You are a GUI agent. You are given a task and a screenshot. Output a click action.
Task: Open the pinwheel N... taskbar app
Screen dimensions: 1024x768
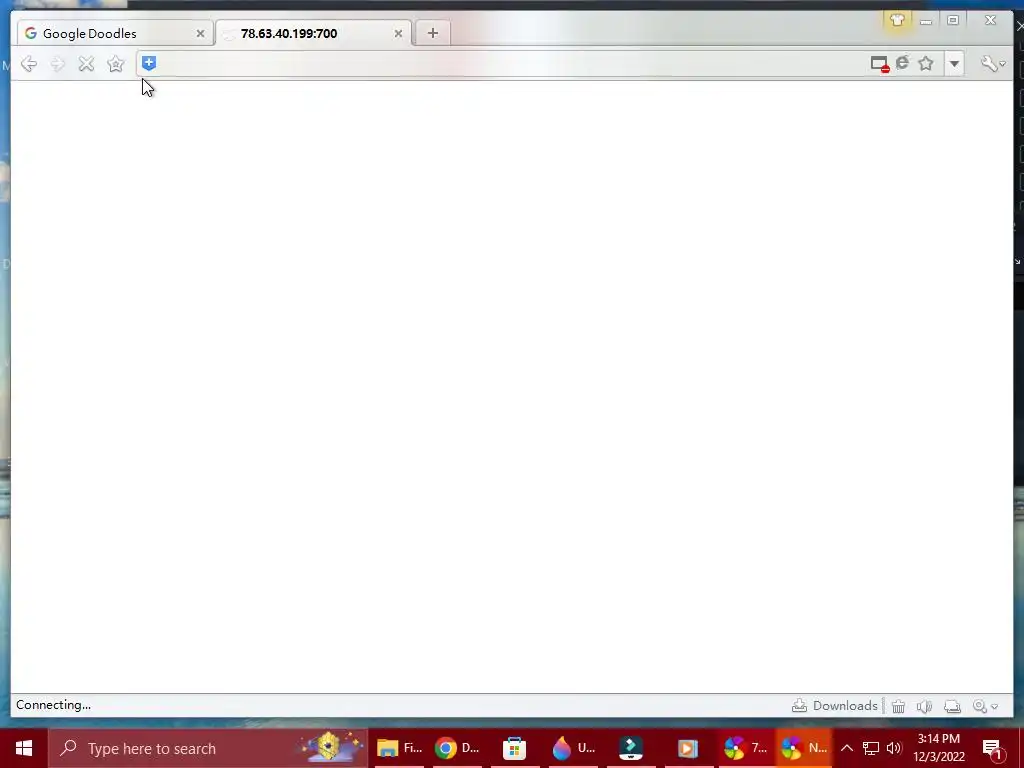pyautogui.click(x=803, y=748)
